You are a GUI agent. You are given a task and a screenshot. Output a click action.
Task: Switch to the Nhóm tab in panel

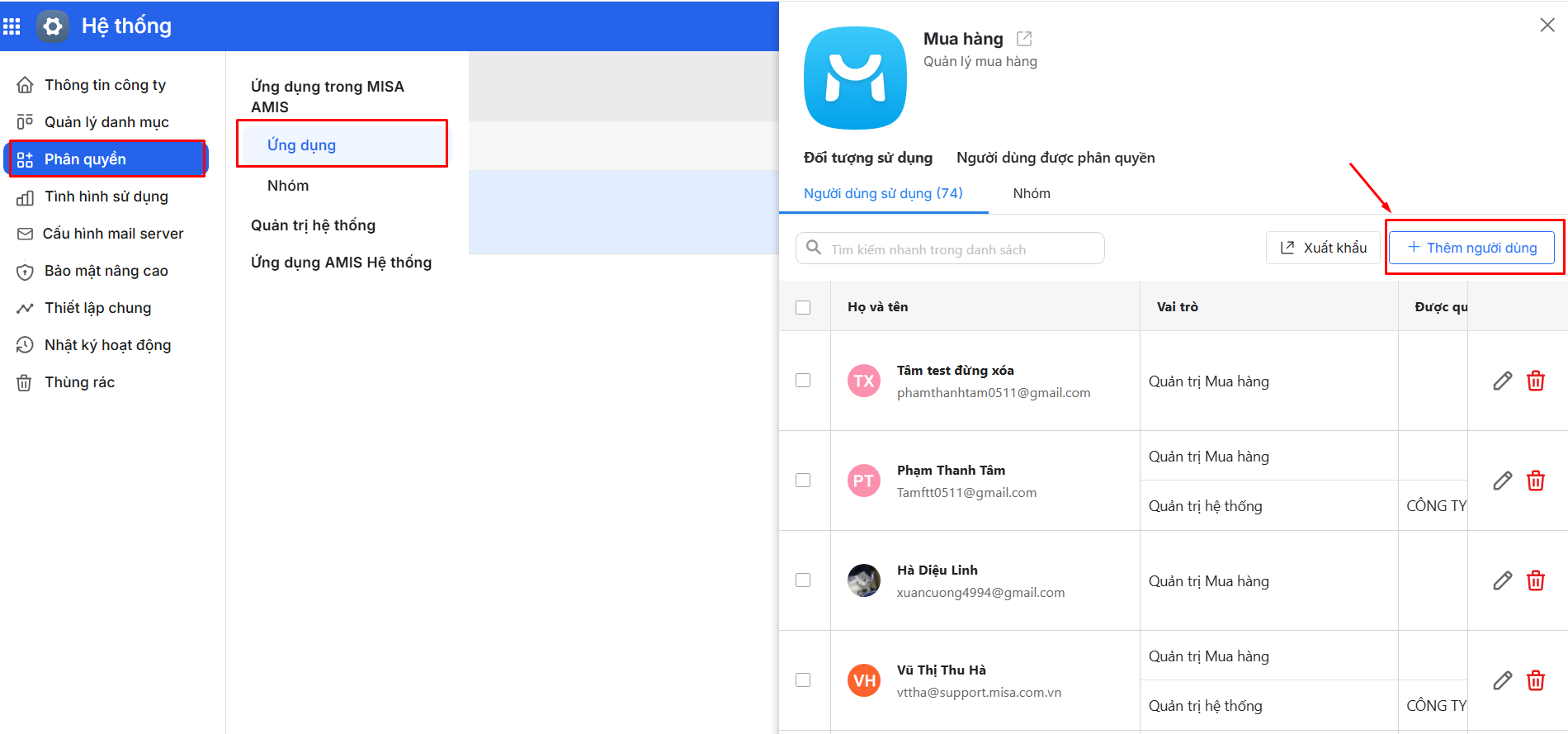[1032, 193]
